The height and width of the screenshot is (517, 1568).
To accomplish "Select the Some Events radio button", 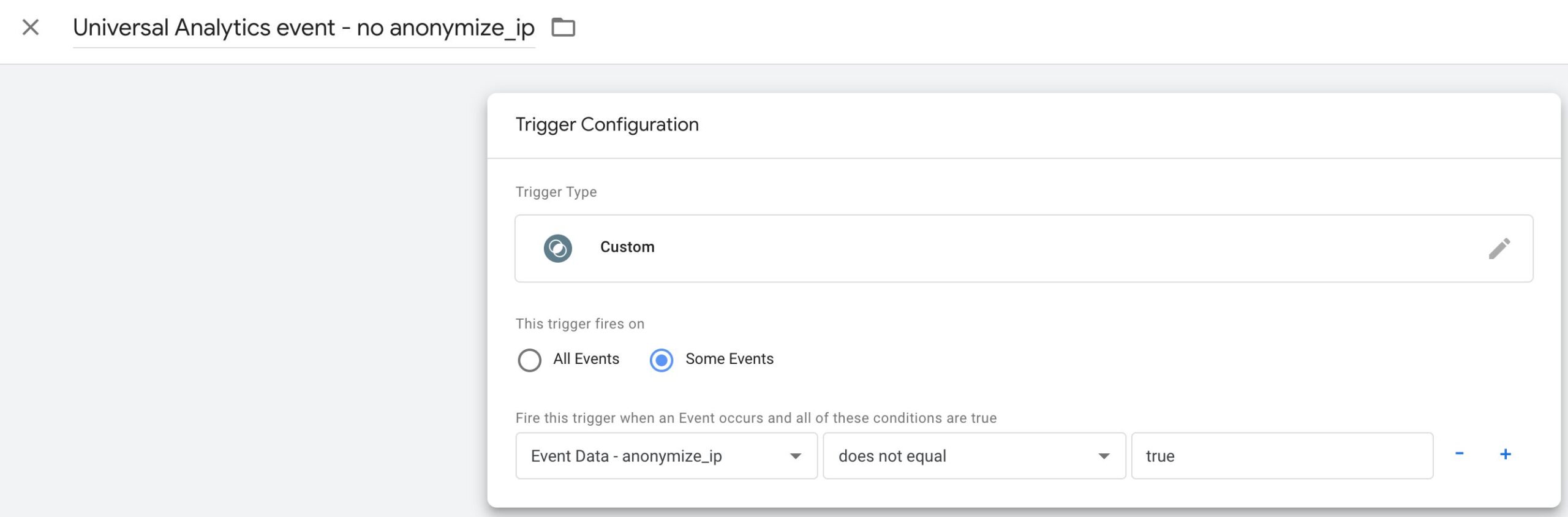I will [x=661, y=360].
